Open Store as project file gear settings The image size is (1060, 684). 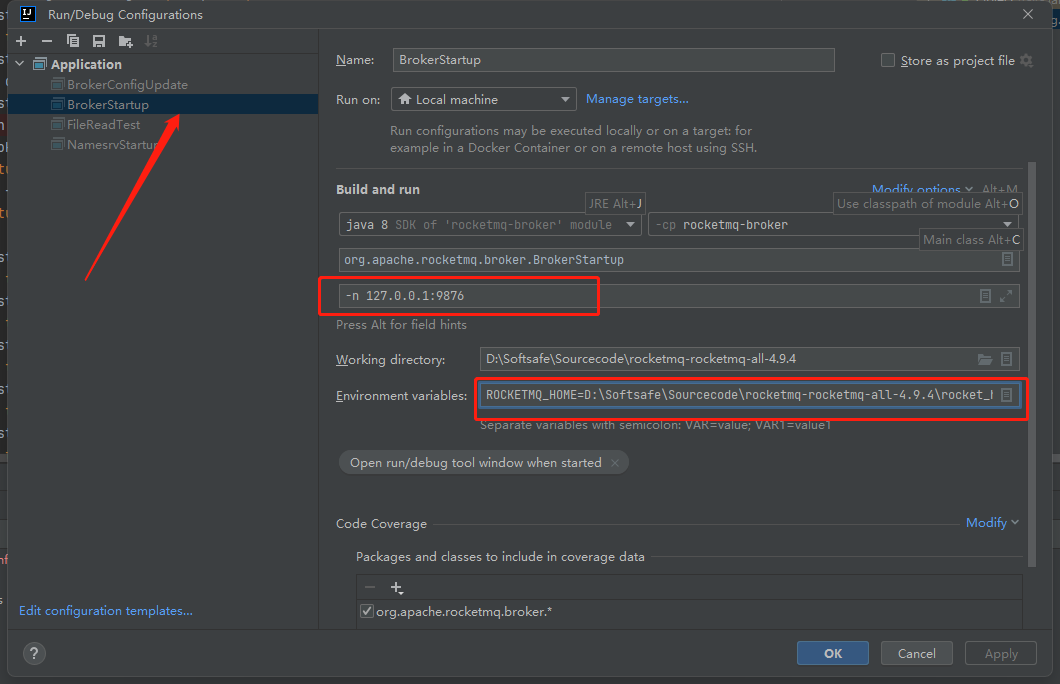point(1026,60)
